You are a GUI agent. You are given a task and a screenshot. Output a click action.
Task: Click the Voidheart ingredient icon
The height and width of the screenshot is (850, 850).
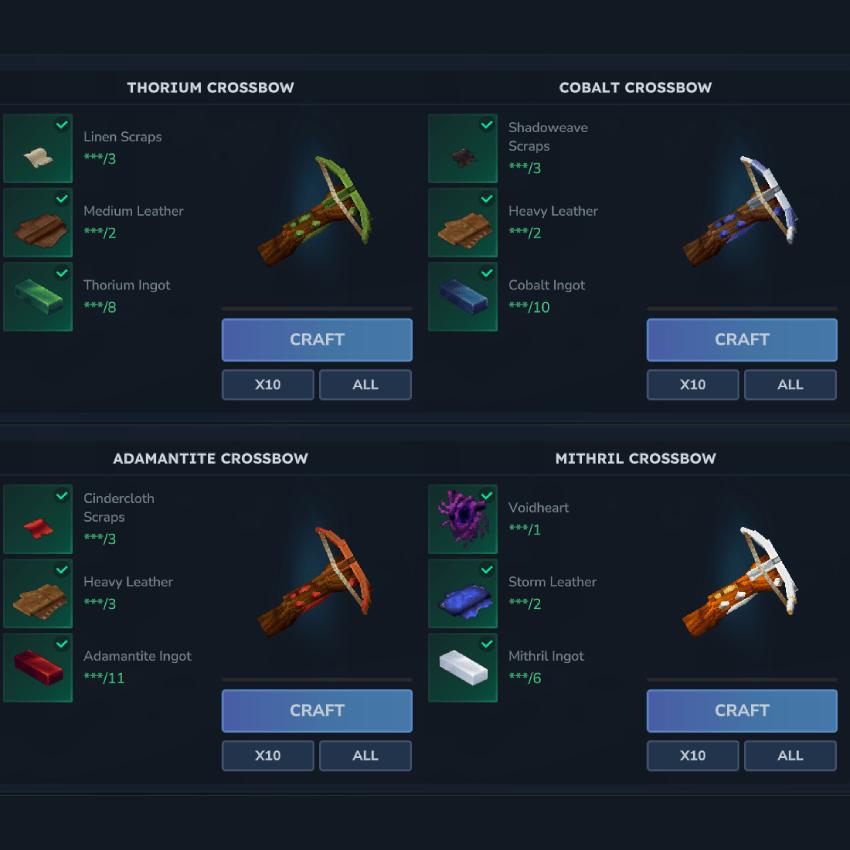coord(463,519)
